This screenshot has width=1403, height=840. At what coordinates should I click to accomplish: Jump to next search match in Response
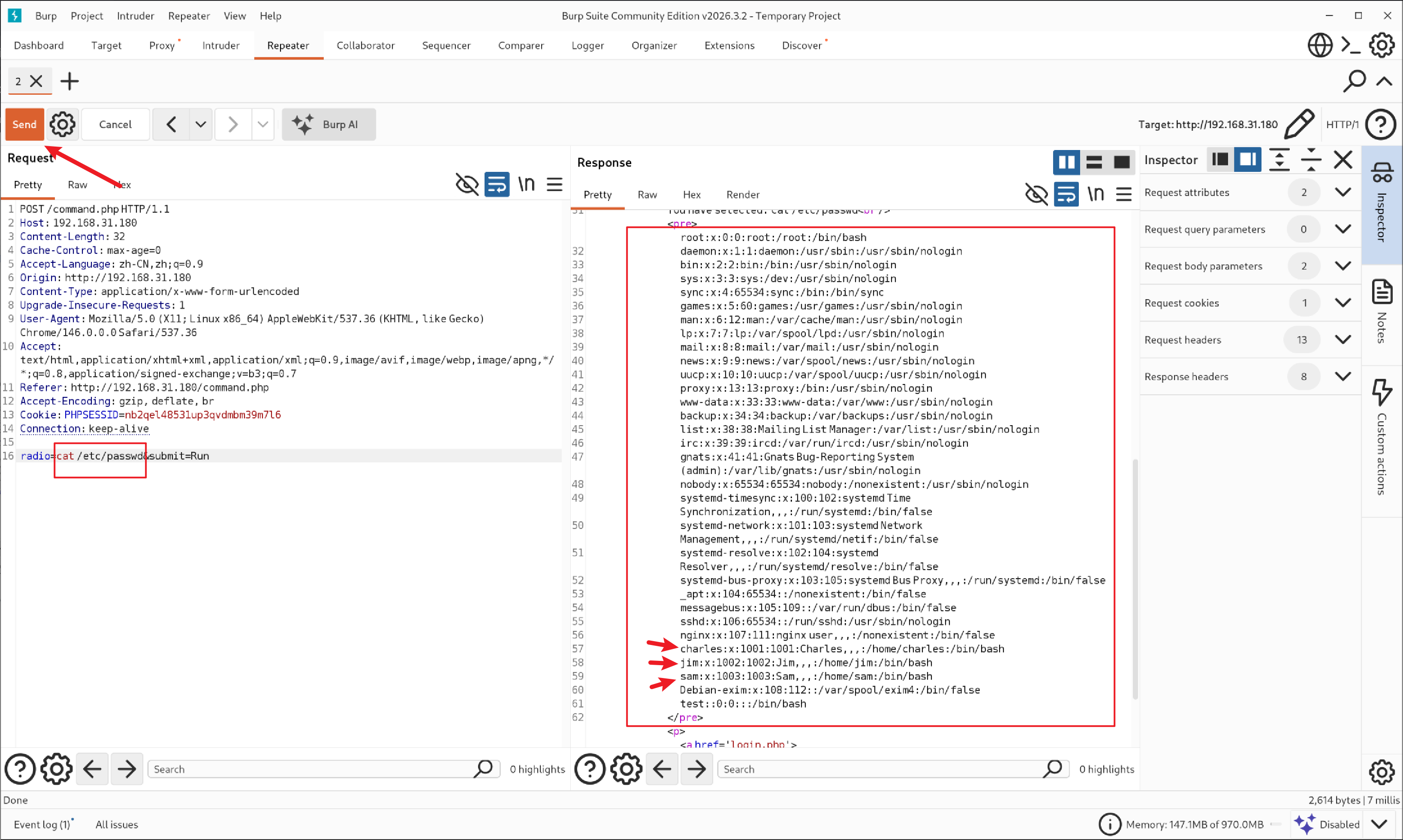click(x=696, y=769)
